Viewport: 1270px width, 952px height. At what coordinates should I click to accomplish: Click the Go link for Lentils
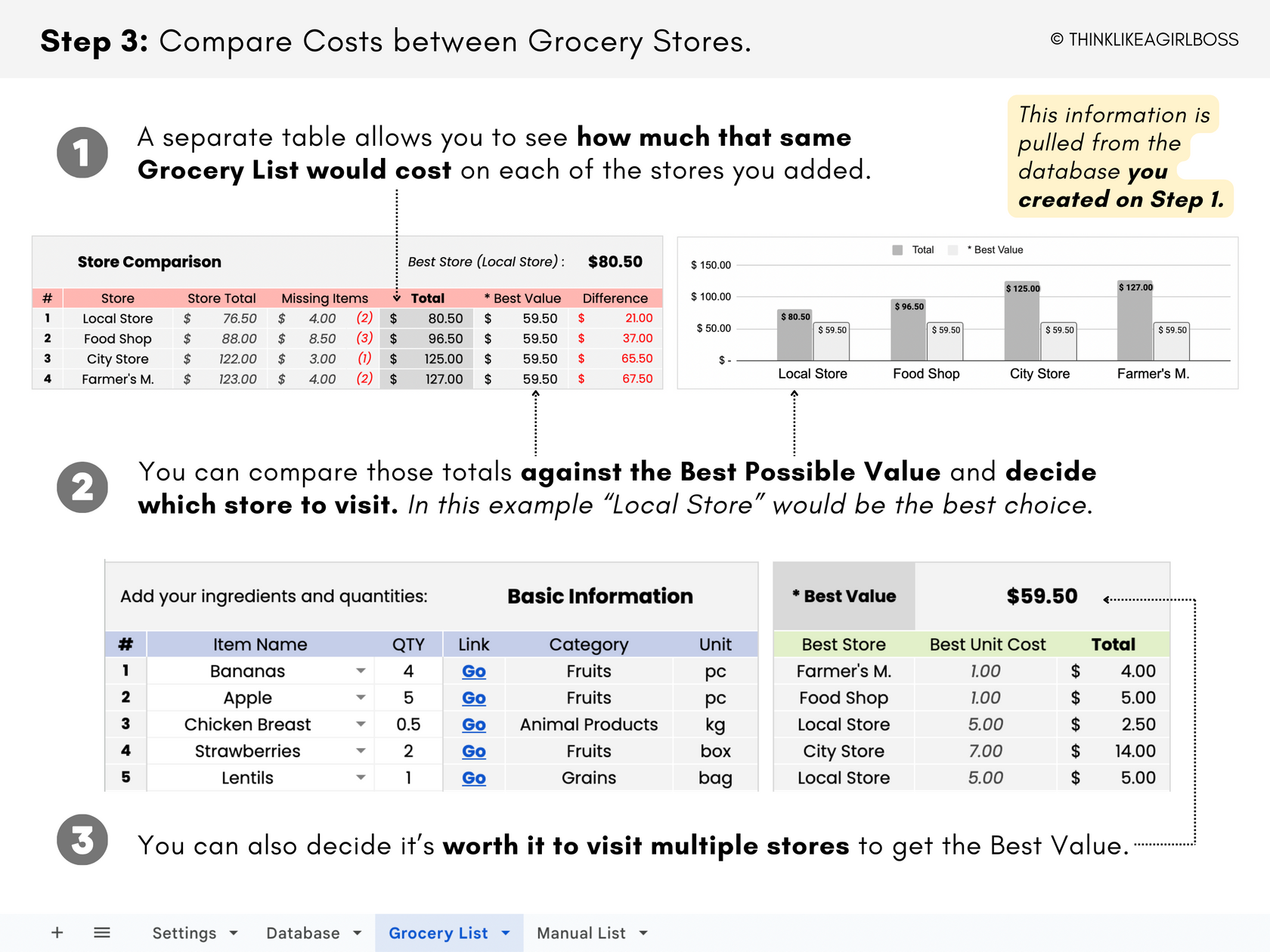pos(473,777)
